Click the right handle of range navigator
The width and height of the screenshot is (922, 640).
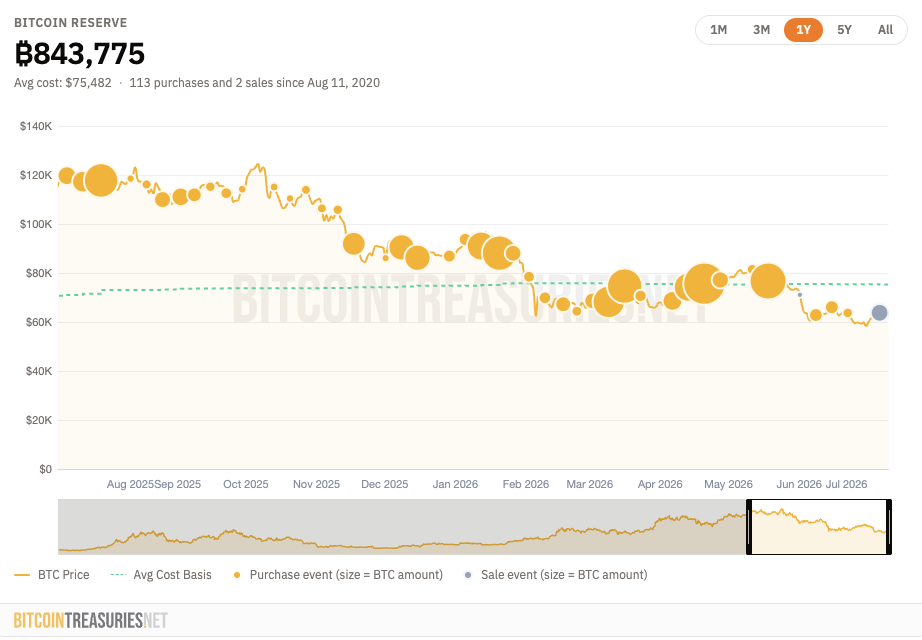pos(889,527)
